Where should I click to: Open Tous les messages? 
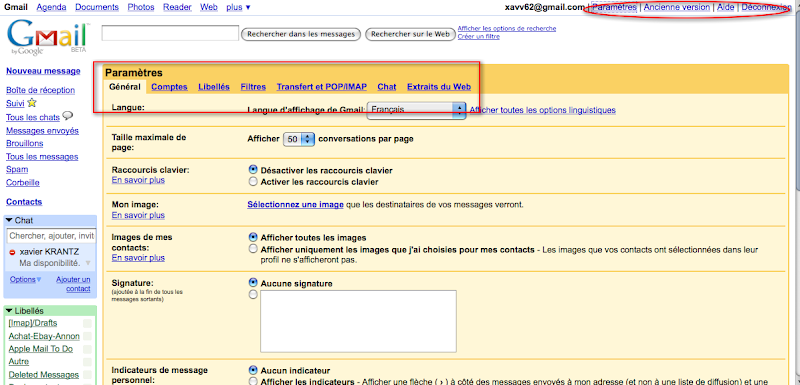point(42,157)
